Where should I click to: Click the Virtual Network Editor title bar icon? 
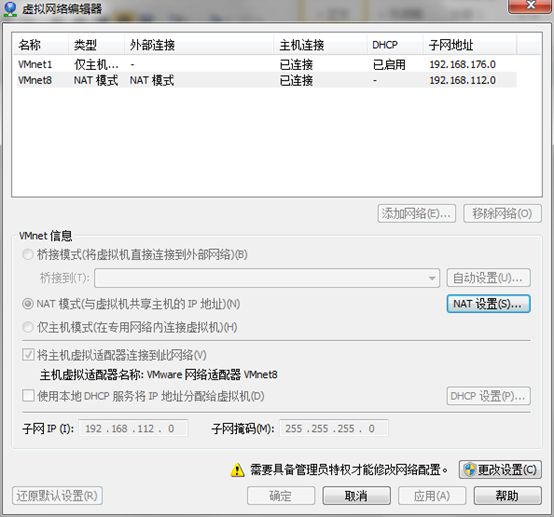coord(10,9)
